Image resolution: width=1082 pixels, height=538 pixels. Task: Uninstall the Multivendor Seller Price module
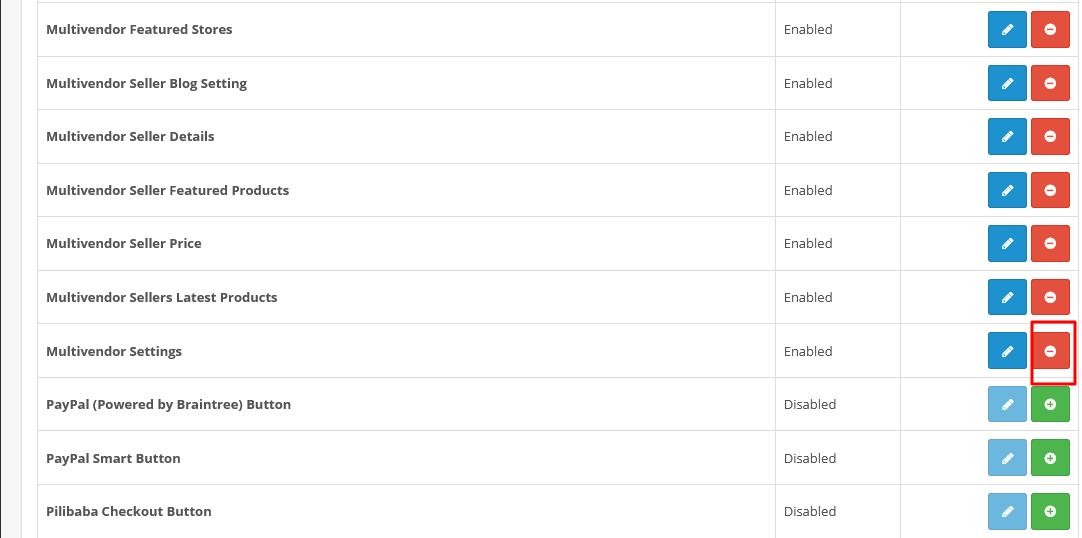tap(1050, 243)
